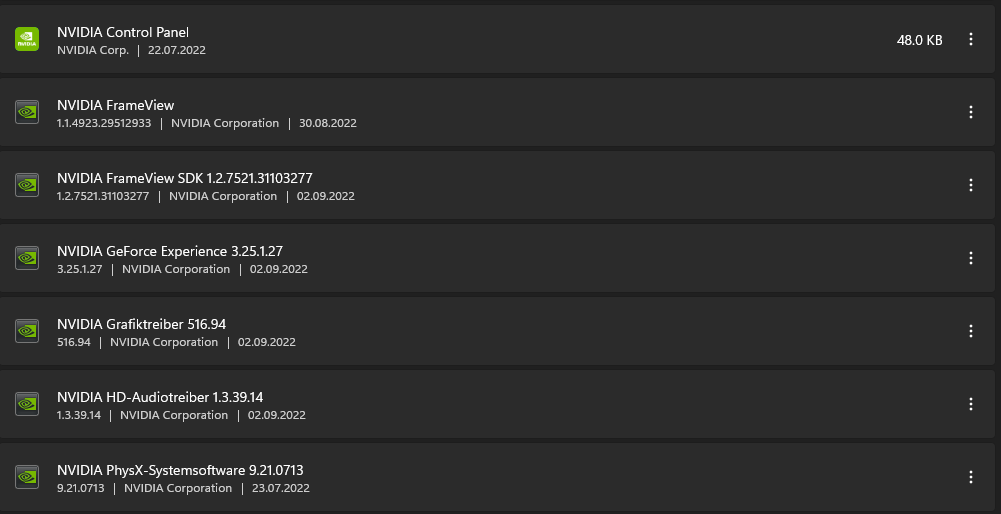Select the NVIDIA FrameView SDK 1.2.7521.31103277 title

(x=184, y=178)
